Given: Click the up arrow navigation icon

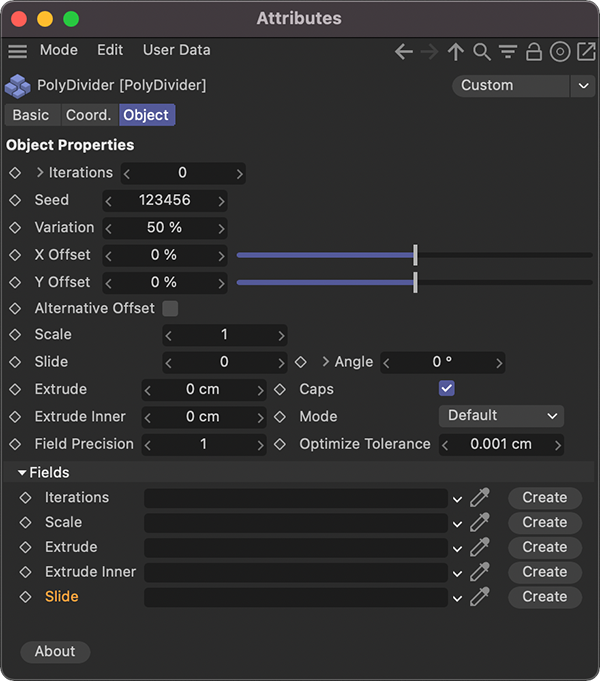Looking at the screenshot, I should pos(456,51).
